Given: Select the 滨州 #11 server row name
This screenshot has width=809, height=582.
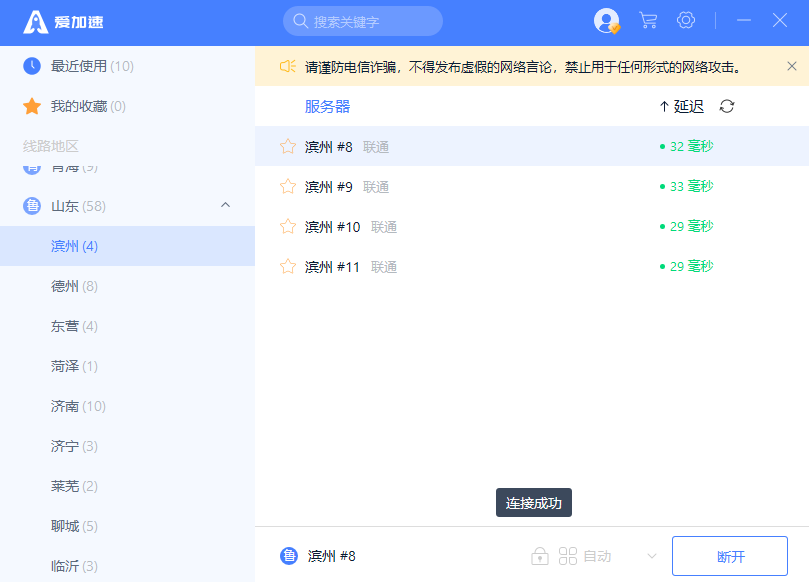Looking at the screenshot, I should pyautogui.click(x=332, y=267).
